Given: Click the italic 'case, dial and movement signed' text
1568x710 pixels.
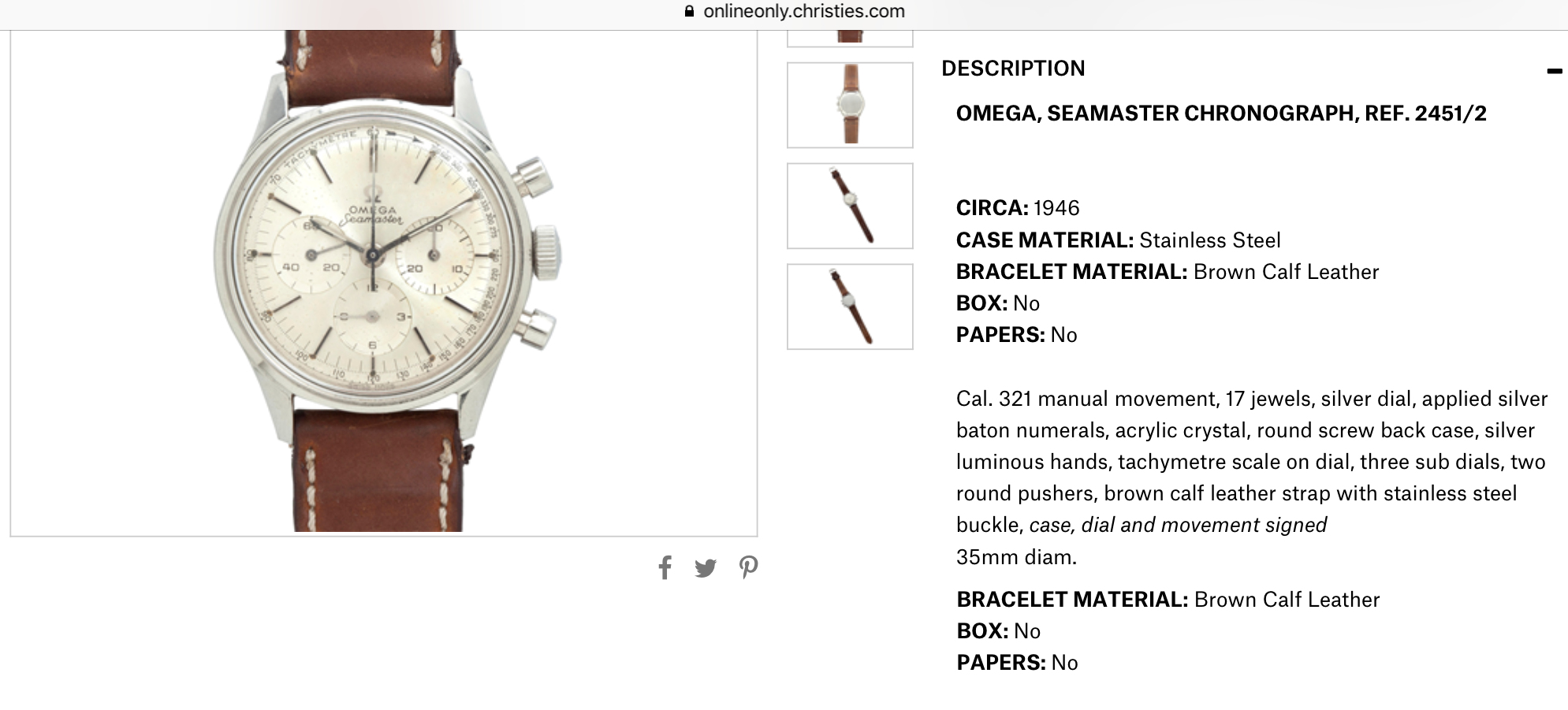Looking at the screenshot, I should tap(1178, 525).
